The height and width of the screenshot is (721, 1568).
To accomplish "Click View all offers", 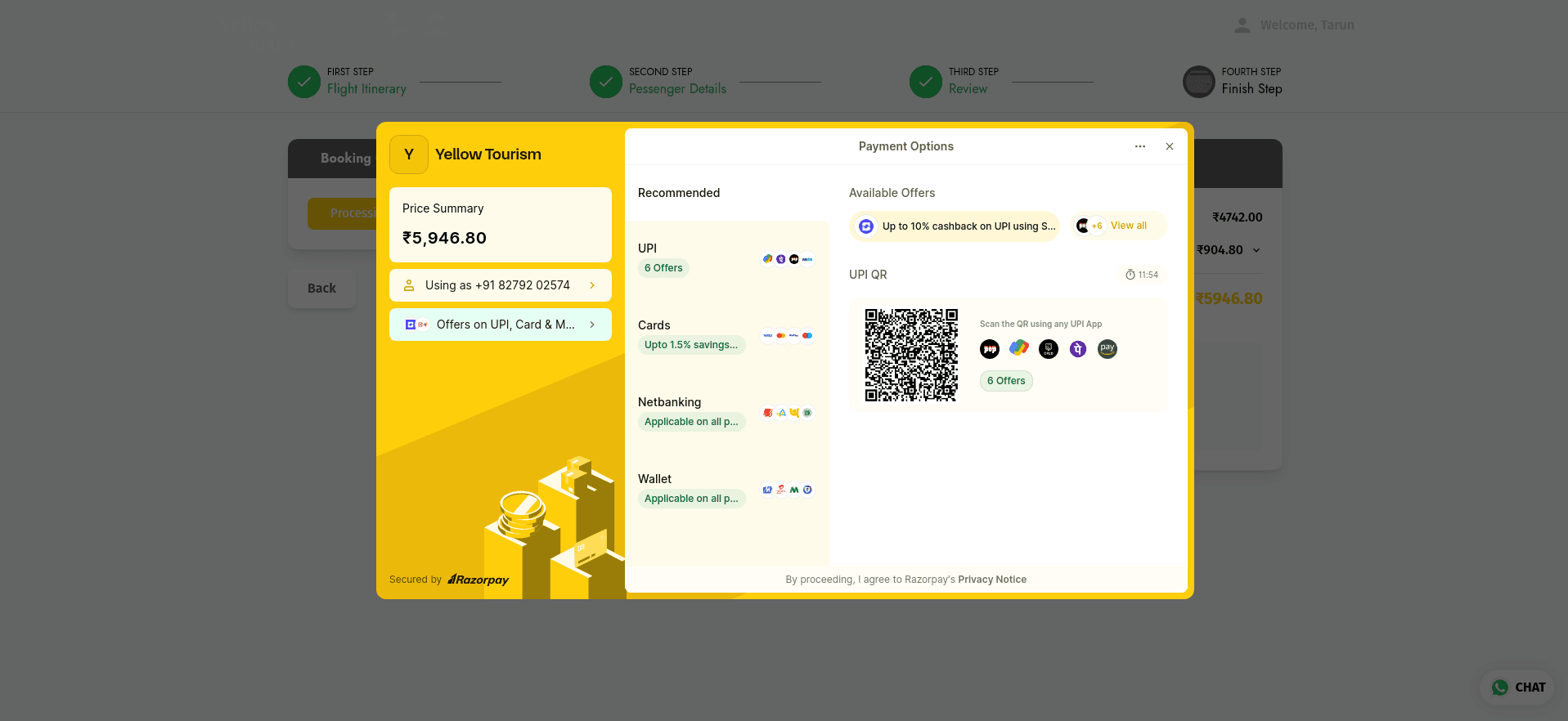I will click(1129, 226).
